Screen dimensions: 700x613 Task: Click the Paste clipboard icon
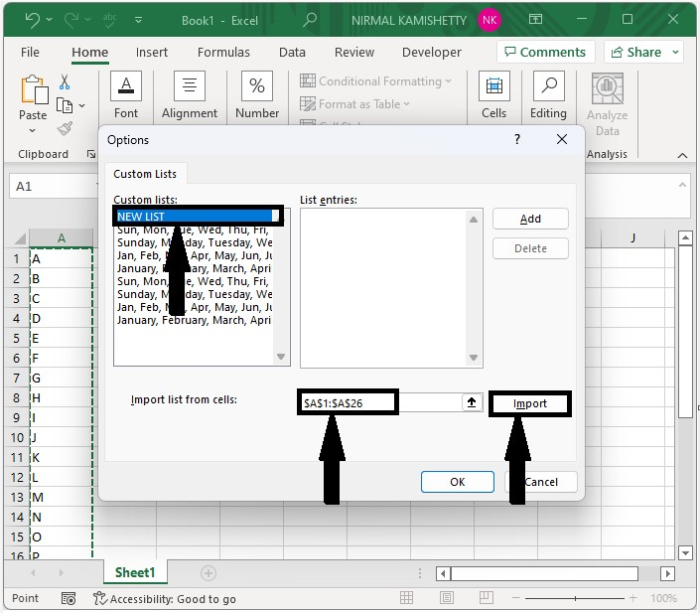[x=34, y=89]
